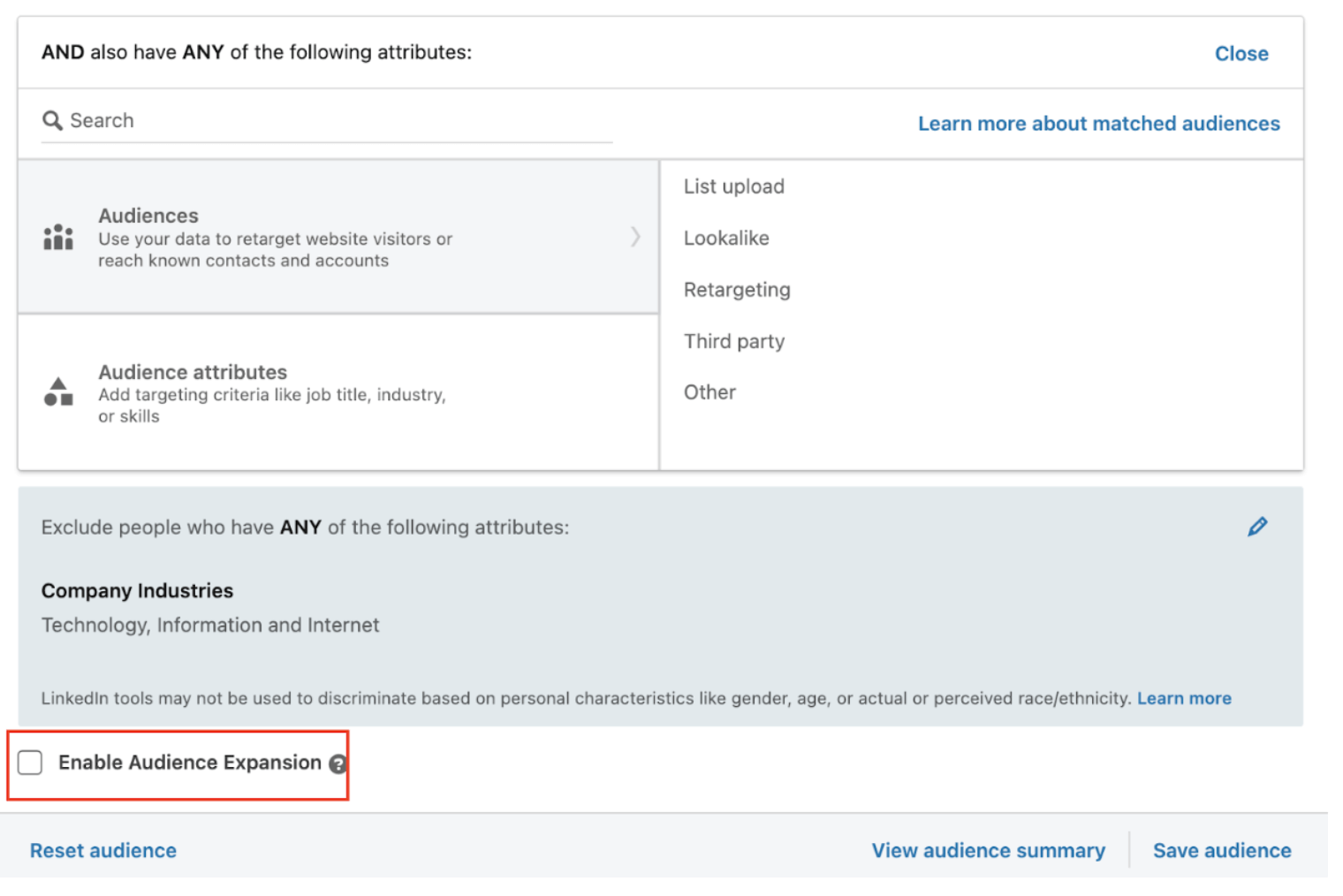Image resolution: width=1343 pixels, height=896 pixels.
Task: Click the Audience attributes shapes icon
Action: tap(58, 391)
